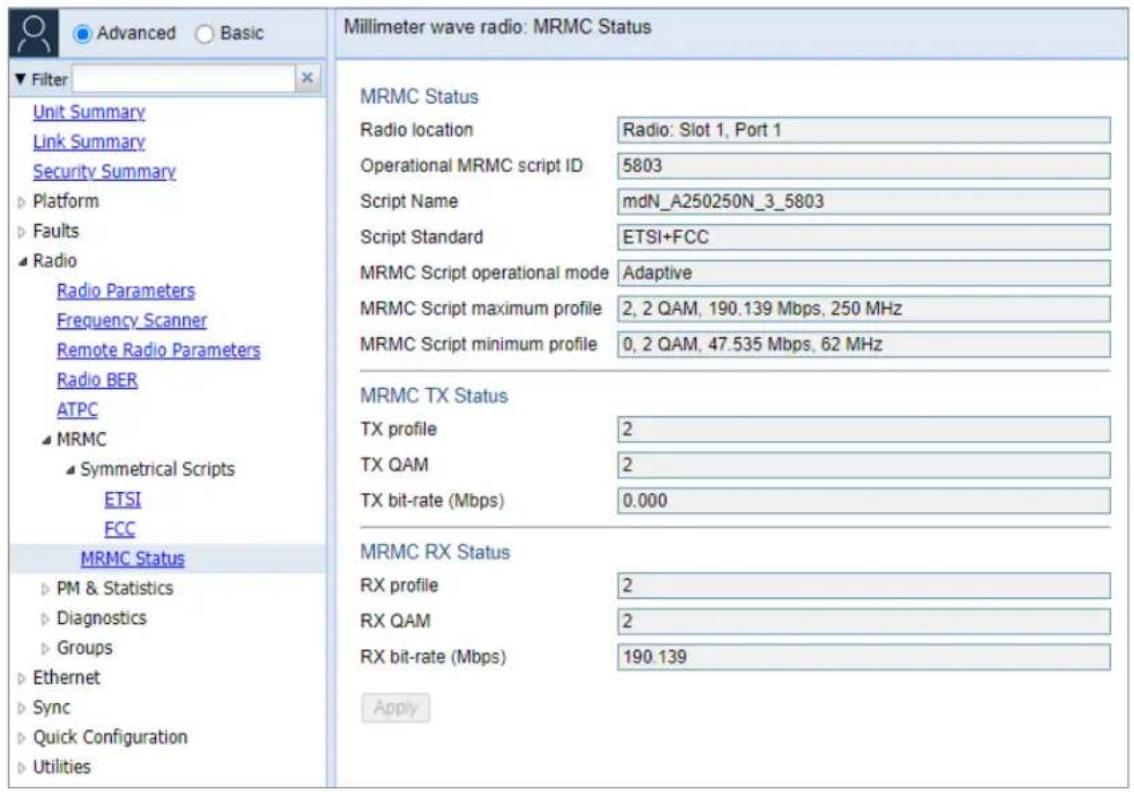Screen dimensions: 1134x792
Task: Click the RX QAM value field
Action: pyautogui.click(x=864, y=621)
